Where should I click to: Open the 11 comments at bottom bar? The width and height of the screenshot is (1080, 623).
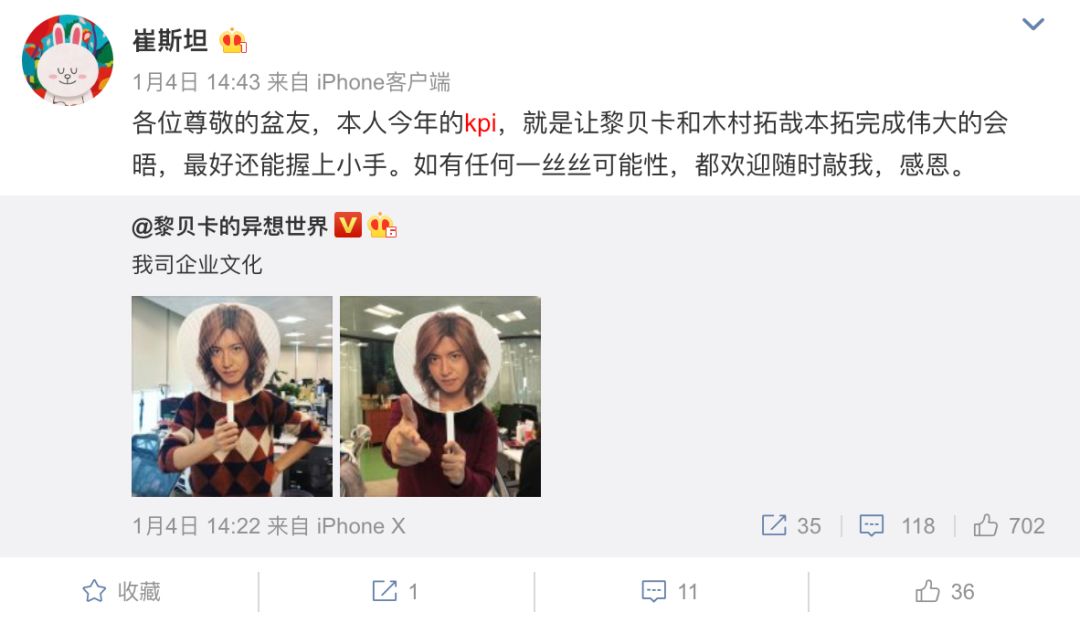669,591
